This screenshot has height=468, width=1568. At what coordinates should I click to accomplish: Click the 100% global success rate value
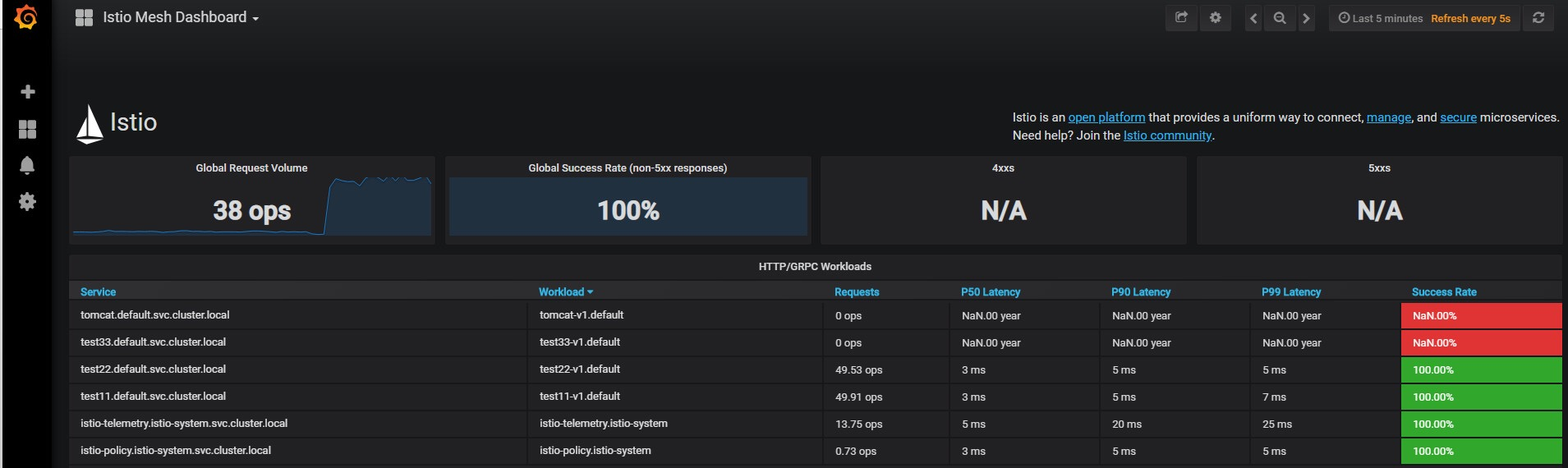click(x=628, y=211)
